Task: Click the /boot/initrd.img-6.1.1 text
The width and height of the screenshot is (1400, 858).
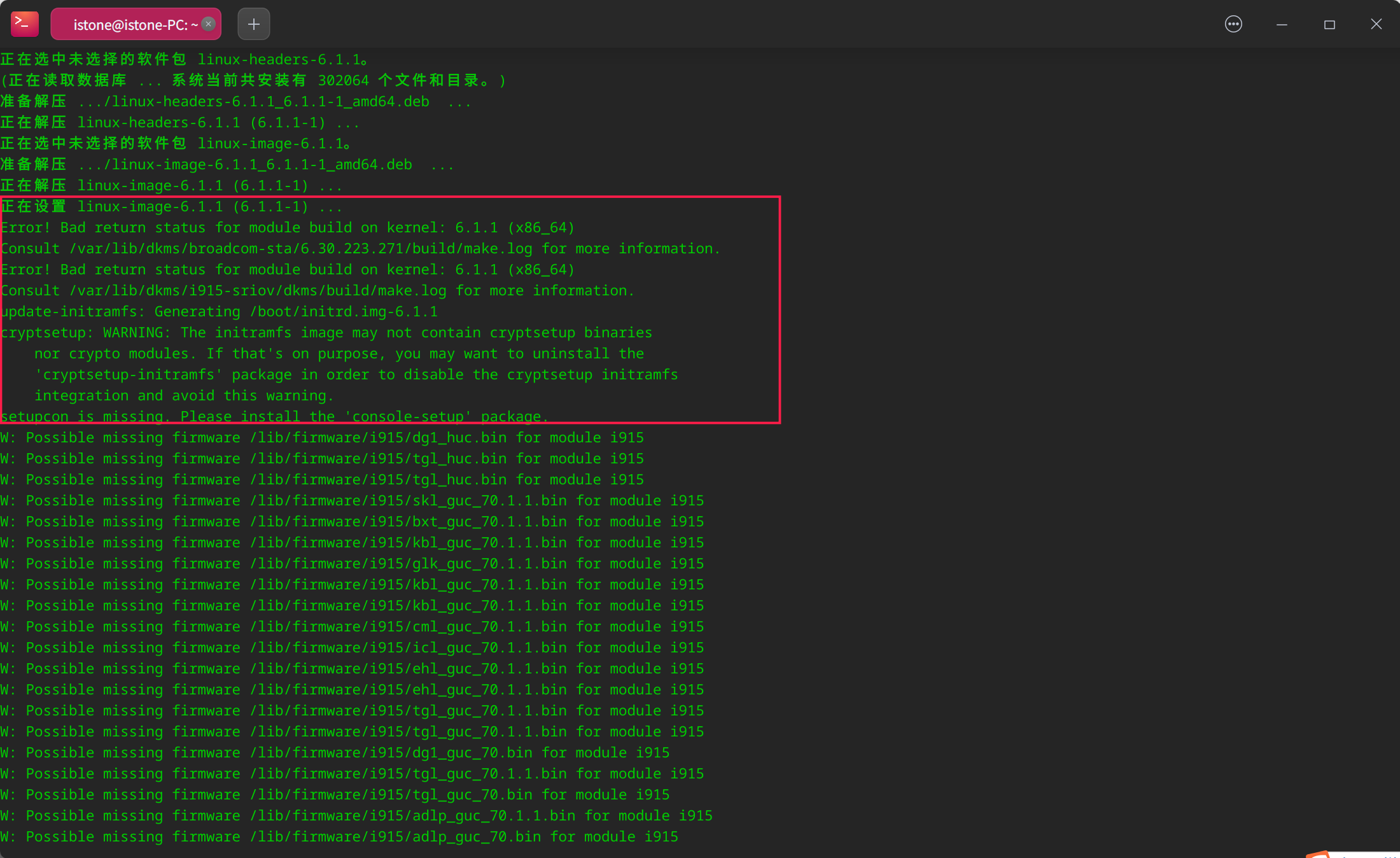Action: pos(344,312)
